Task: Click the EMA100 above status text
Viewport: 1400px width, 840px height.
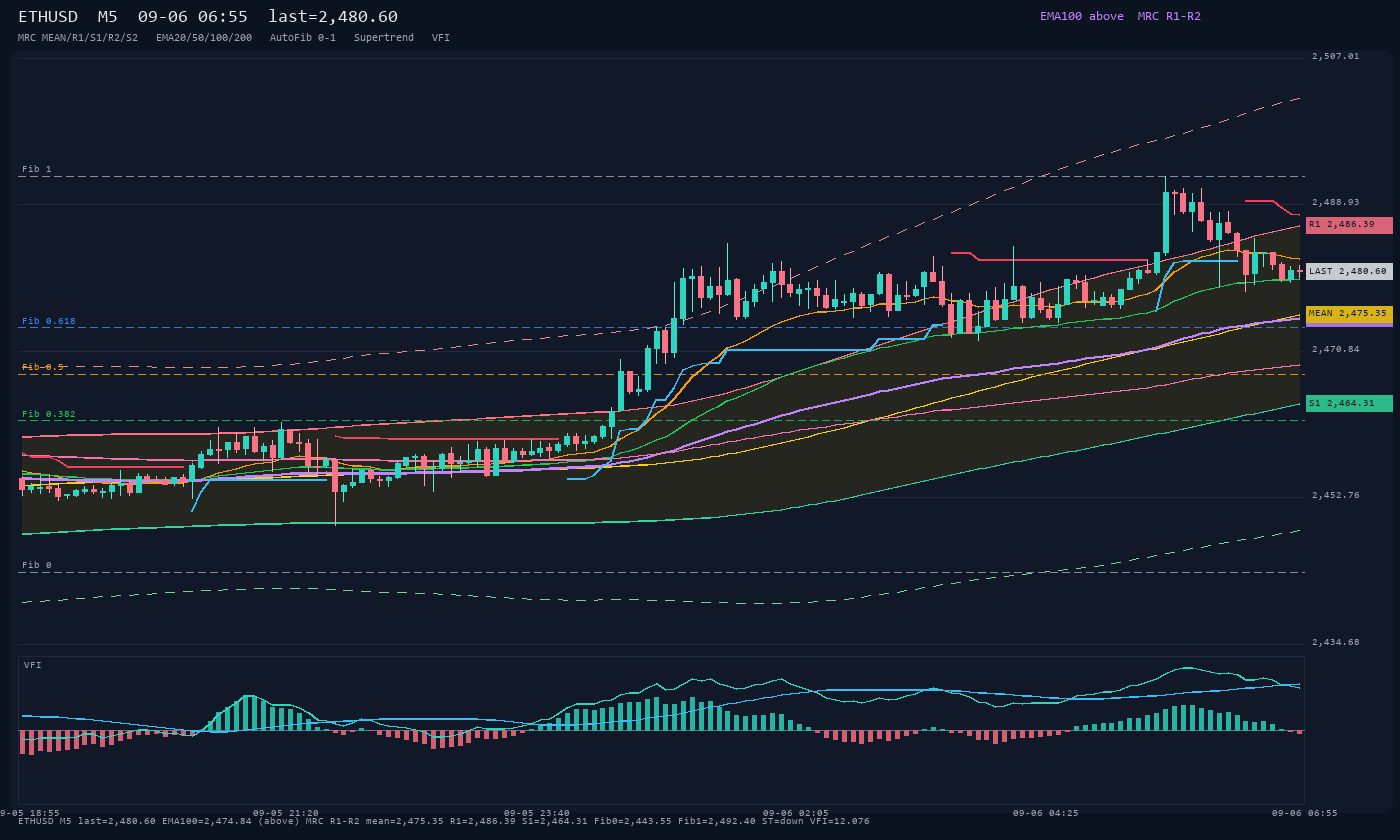Action: point(1082,16)
